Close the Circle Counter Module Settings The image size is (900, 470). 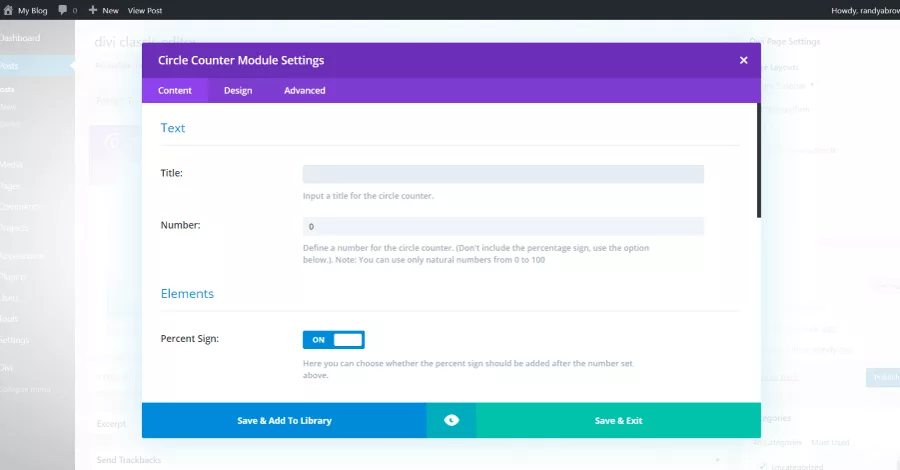[x=743, y=60]
